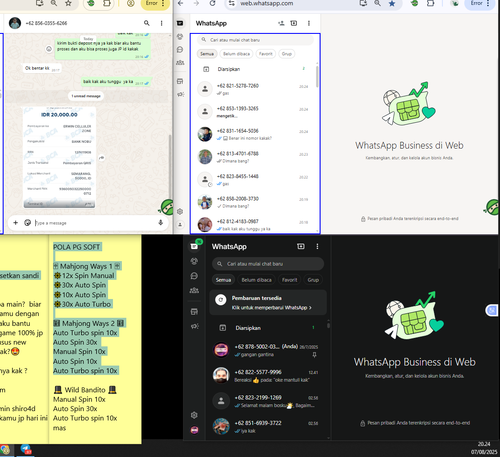Start a new chat in dark WhatsApp header

301,246
